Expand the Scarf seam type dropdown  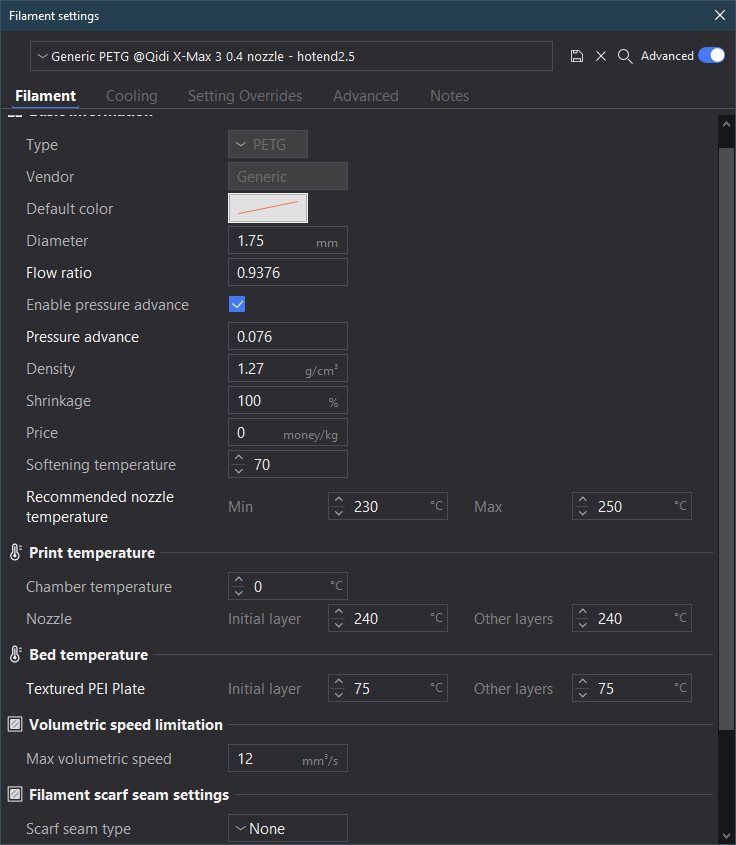click(288, 829)
